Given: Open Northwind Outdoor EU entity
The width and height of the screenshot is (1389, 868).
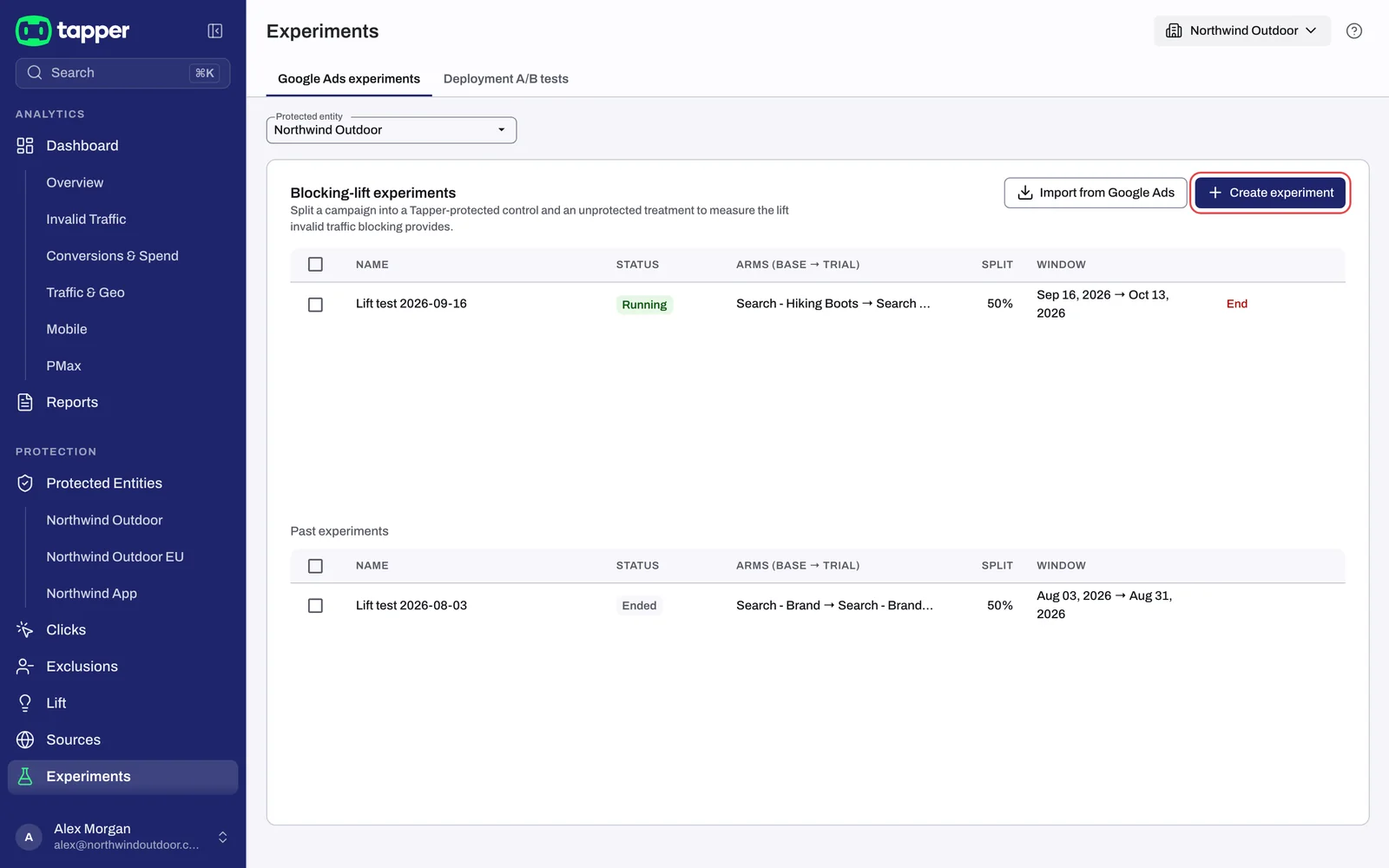Looking at the screenshot, I should tap(115, 556).
